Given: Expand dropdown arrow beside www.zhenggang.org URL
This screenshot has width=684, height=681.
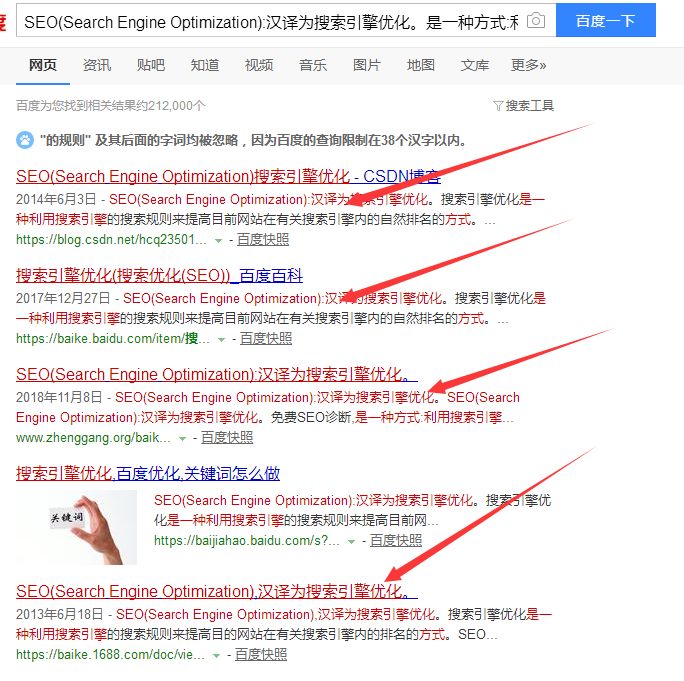Looking at the screenshot, I should [x=182, y=438].
